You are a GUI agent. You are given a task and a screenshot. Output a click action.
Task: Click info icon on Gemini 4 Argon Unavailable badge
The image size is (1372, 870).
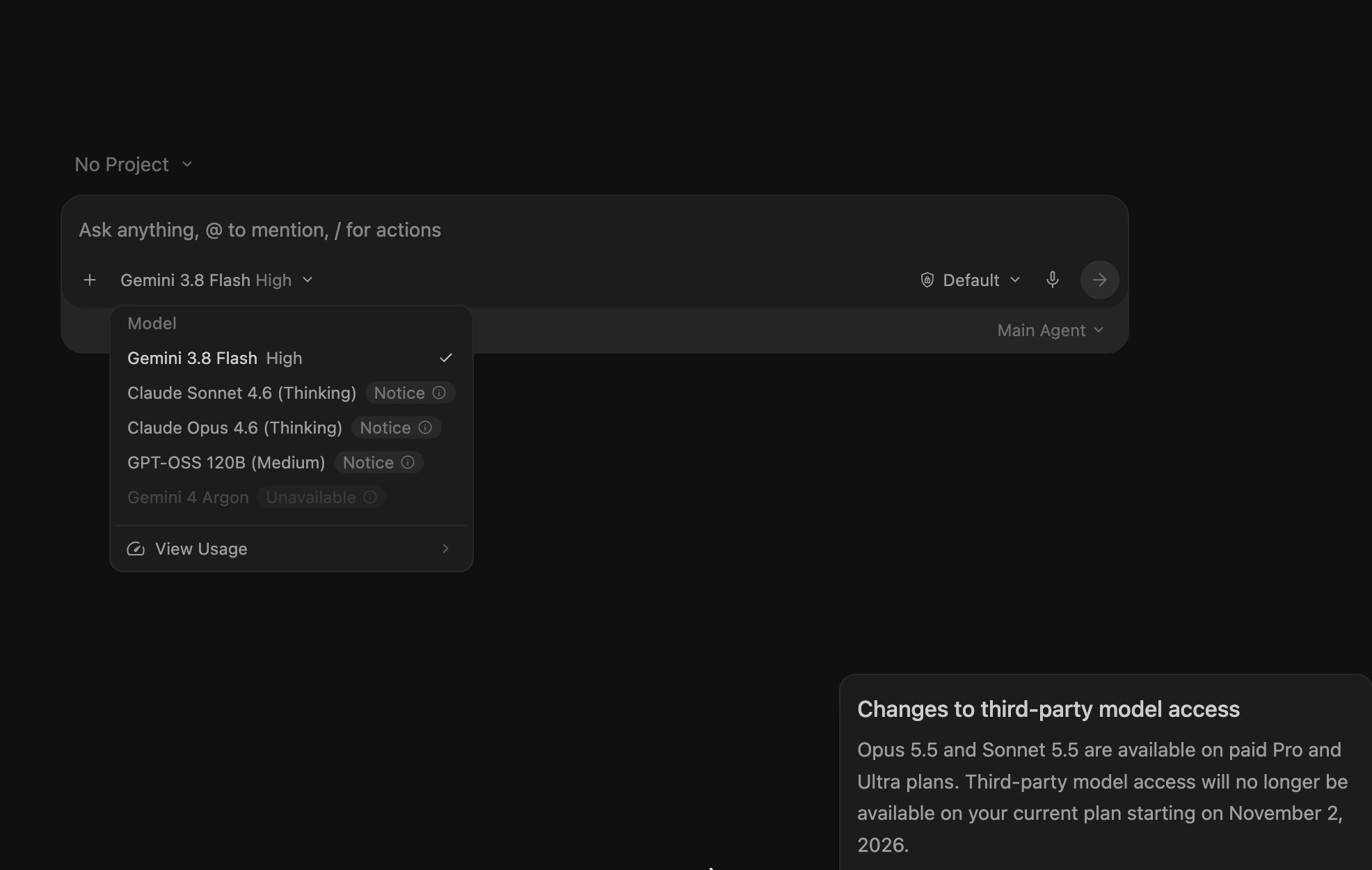(x=370, y=497)
